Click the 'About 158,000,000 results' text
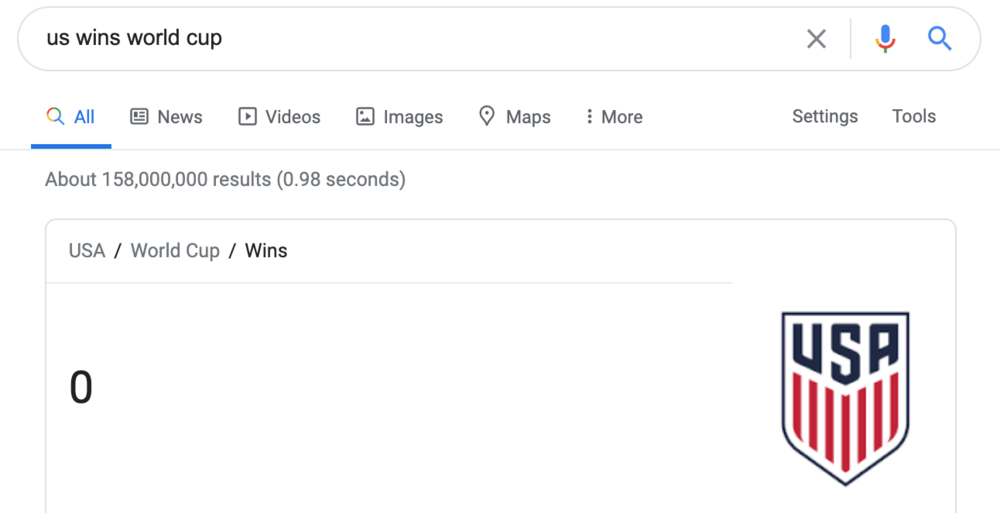Screen dimensions: 1000x513 [x=225, y=180]
